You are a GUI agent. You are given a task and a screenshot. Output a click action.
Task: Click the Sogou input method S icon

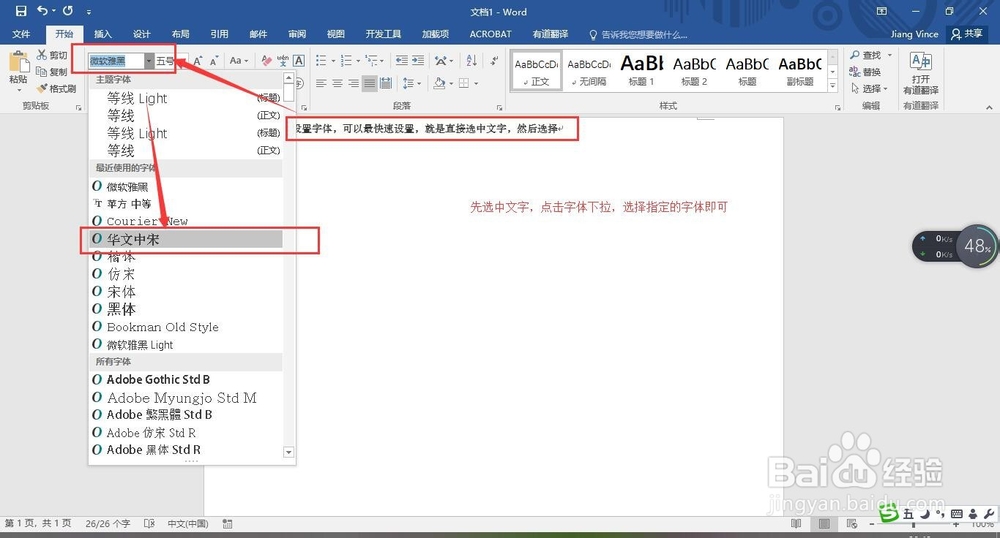pos(888,514)
